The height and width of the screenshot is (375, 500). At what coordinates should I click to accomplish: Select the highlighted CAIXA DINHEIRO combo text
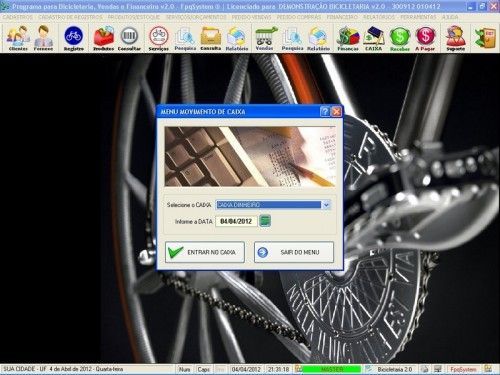pyautogui.click(x=269, y=205)
